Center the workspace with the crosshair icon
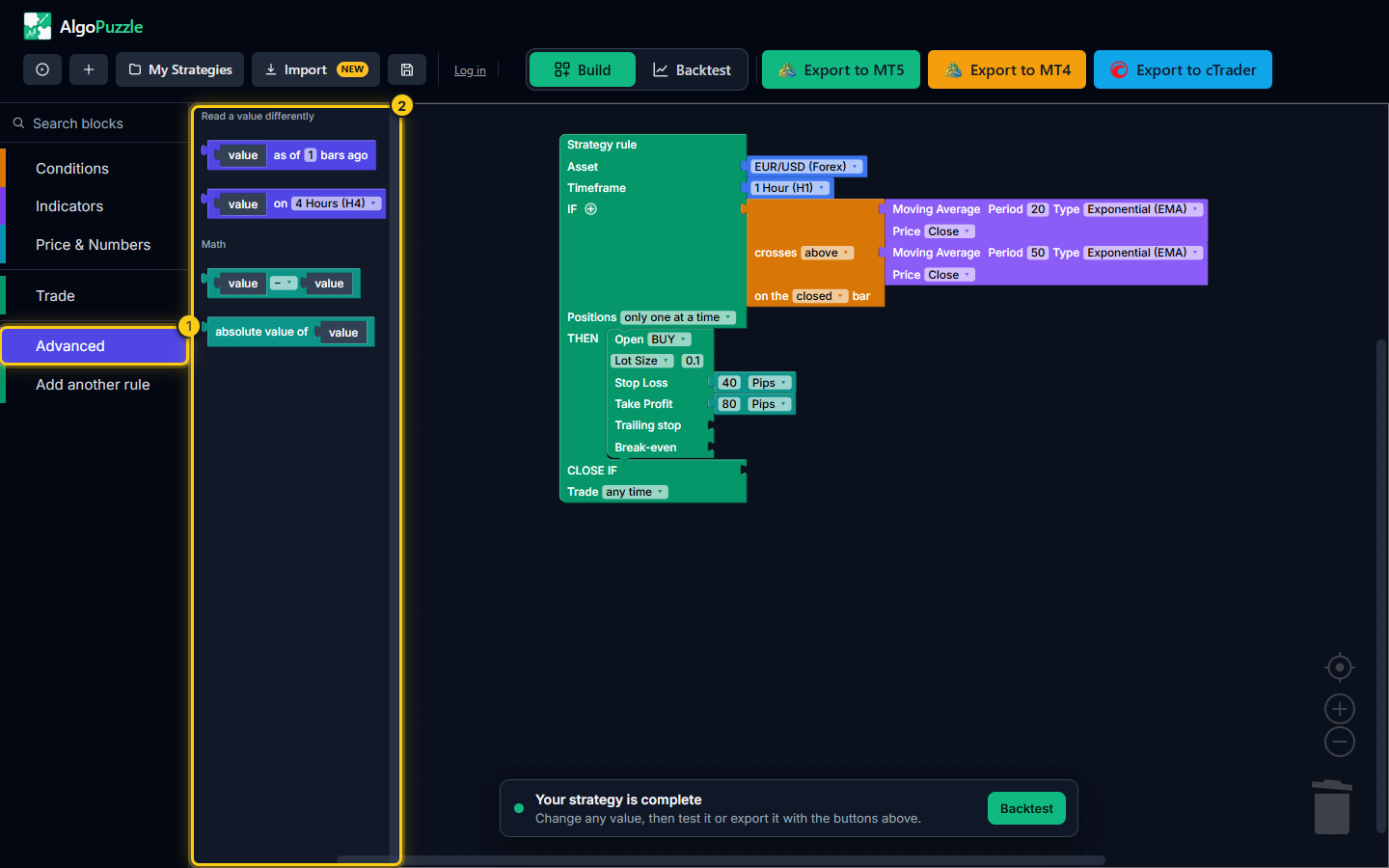Image resolution: width=1389 pixels, height=868 pixels. click(1340, 667)
